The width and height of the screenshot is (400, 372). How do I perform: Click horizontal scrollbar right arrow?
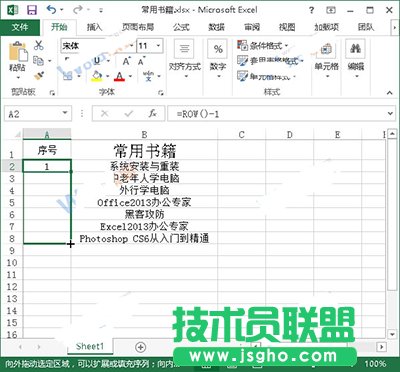coord(382,347)
